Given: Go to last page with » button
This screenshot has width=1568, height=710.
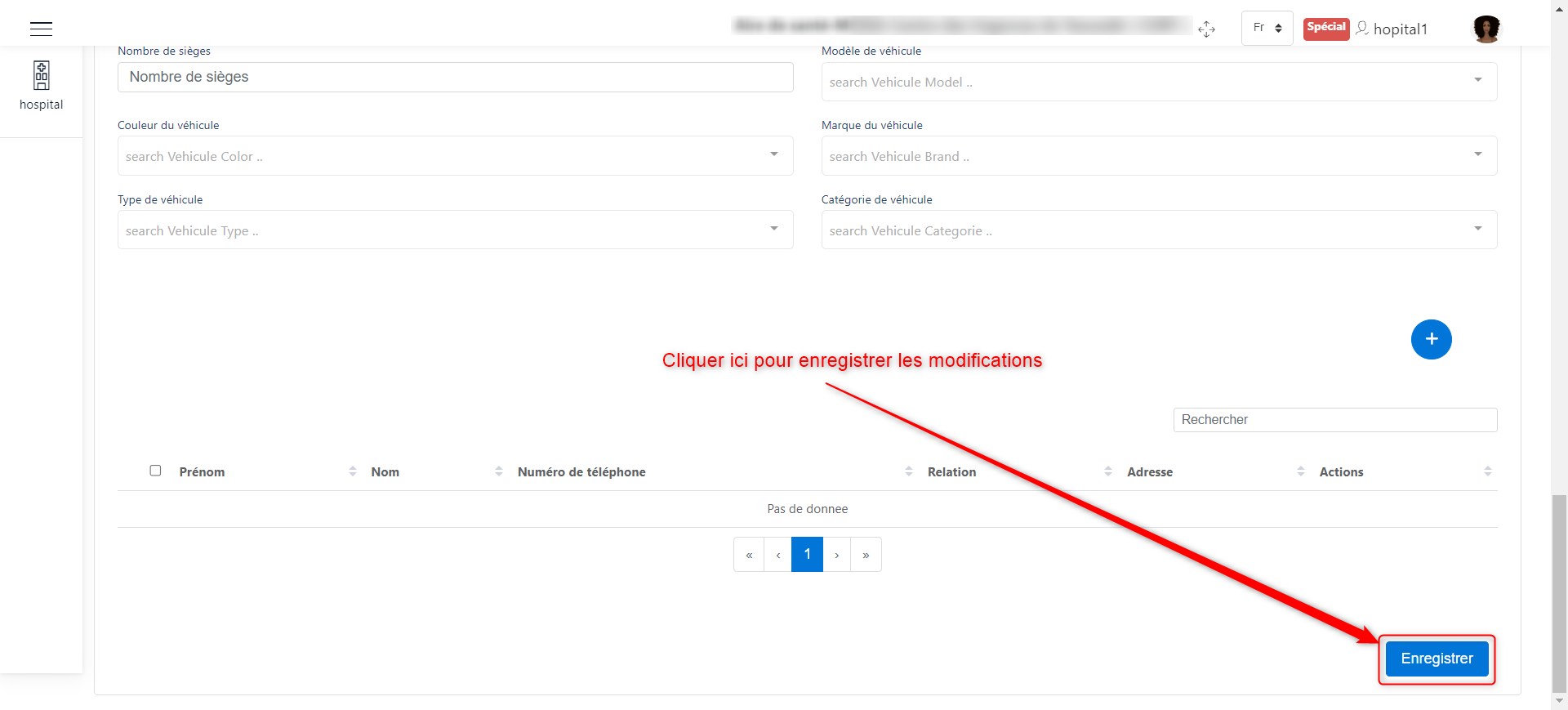Looking at the screenshot, I should coord(866,555).
